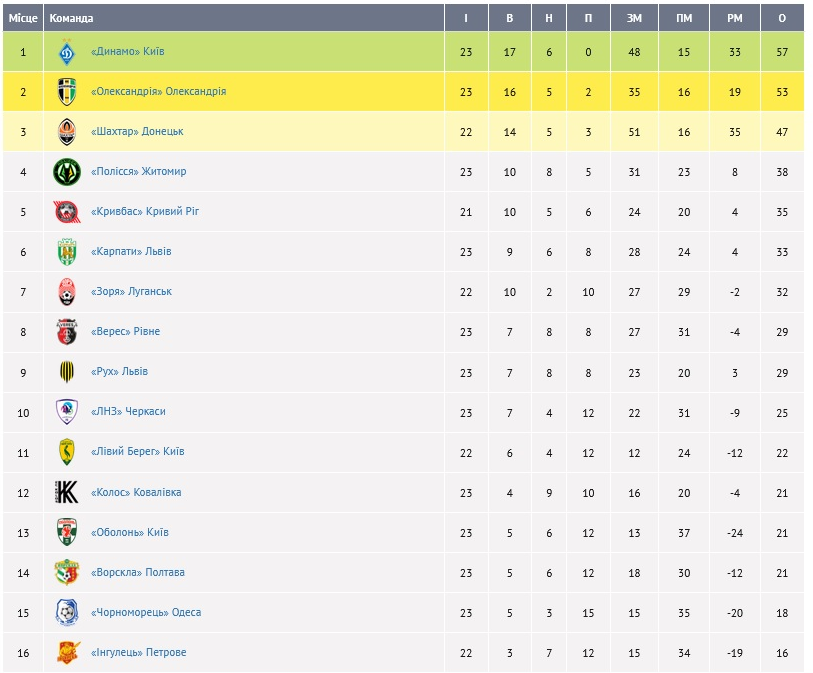813x673 pixels.
Task: Click the «О» points column header
Action: [x=781, y=18]
